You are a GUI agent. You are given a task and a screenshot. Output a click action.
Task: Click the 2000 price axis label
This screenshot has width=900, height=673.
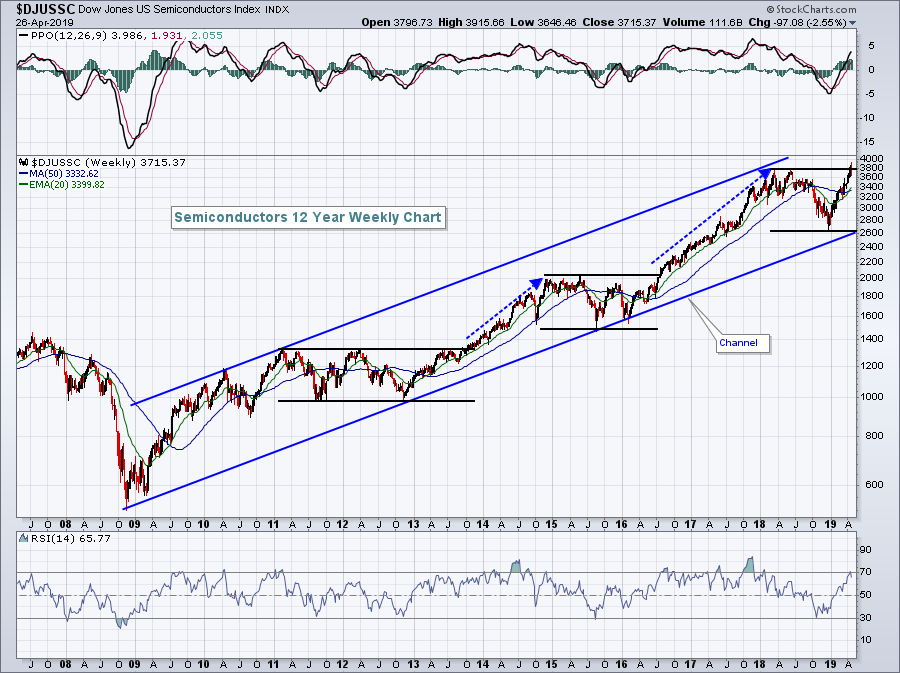pos(872,278)
